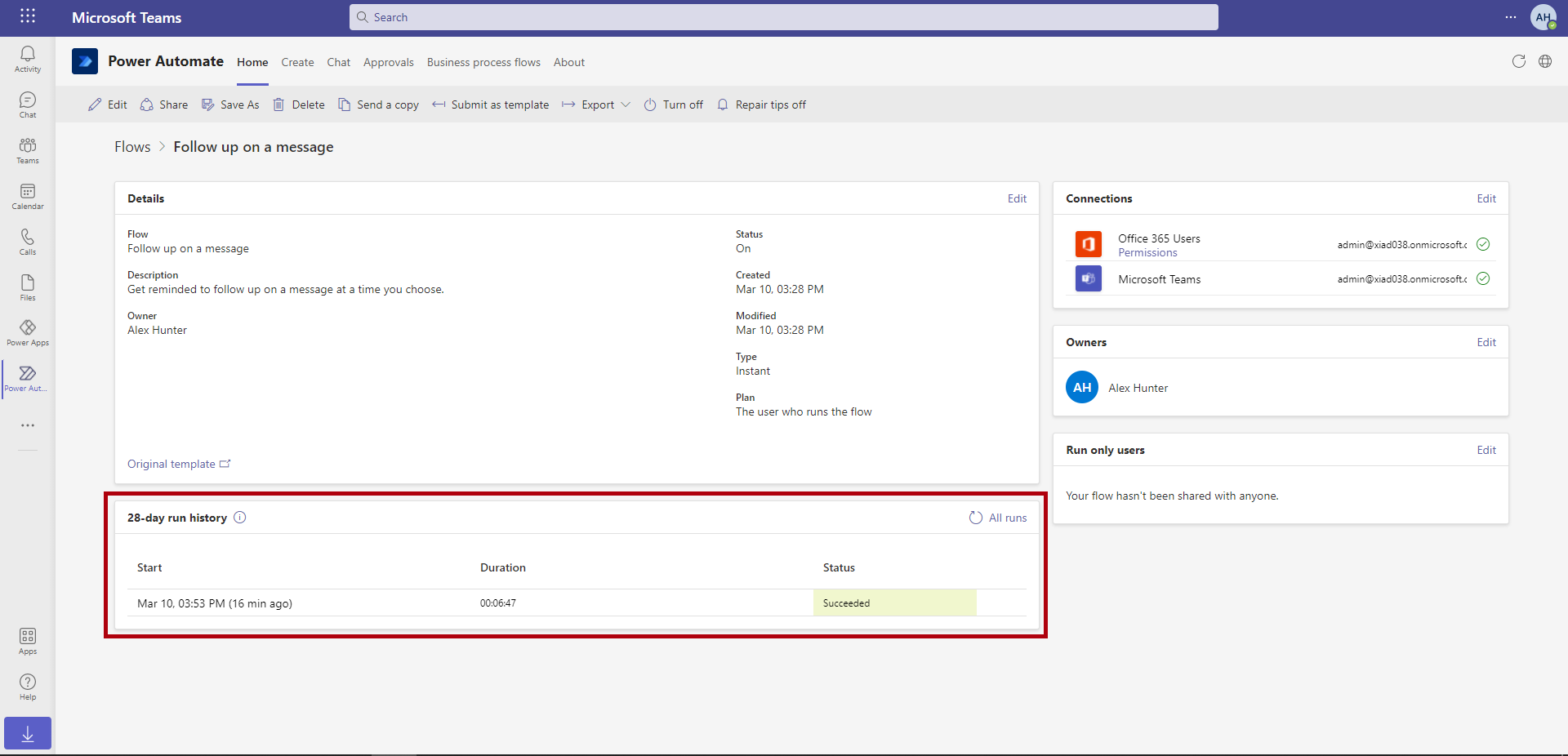Open the Chat tab in Power Automate
Image resolution: width=1568 pixels, height=756 pixels.
pos(338,62)
